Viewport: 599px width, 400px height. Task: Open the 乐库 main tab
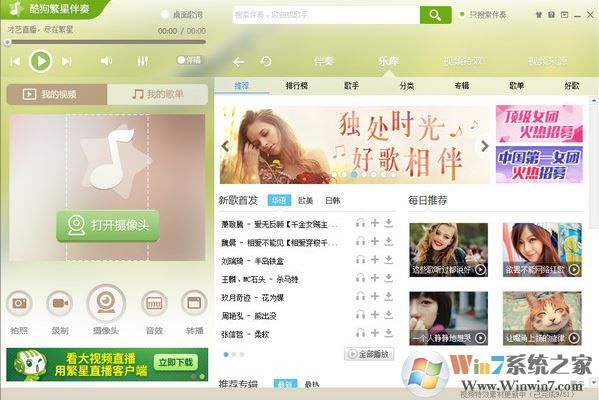(x=389, y=61)
